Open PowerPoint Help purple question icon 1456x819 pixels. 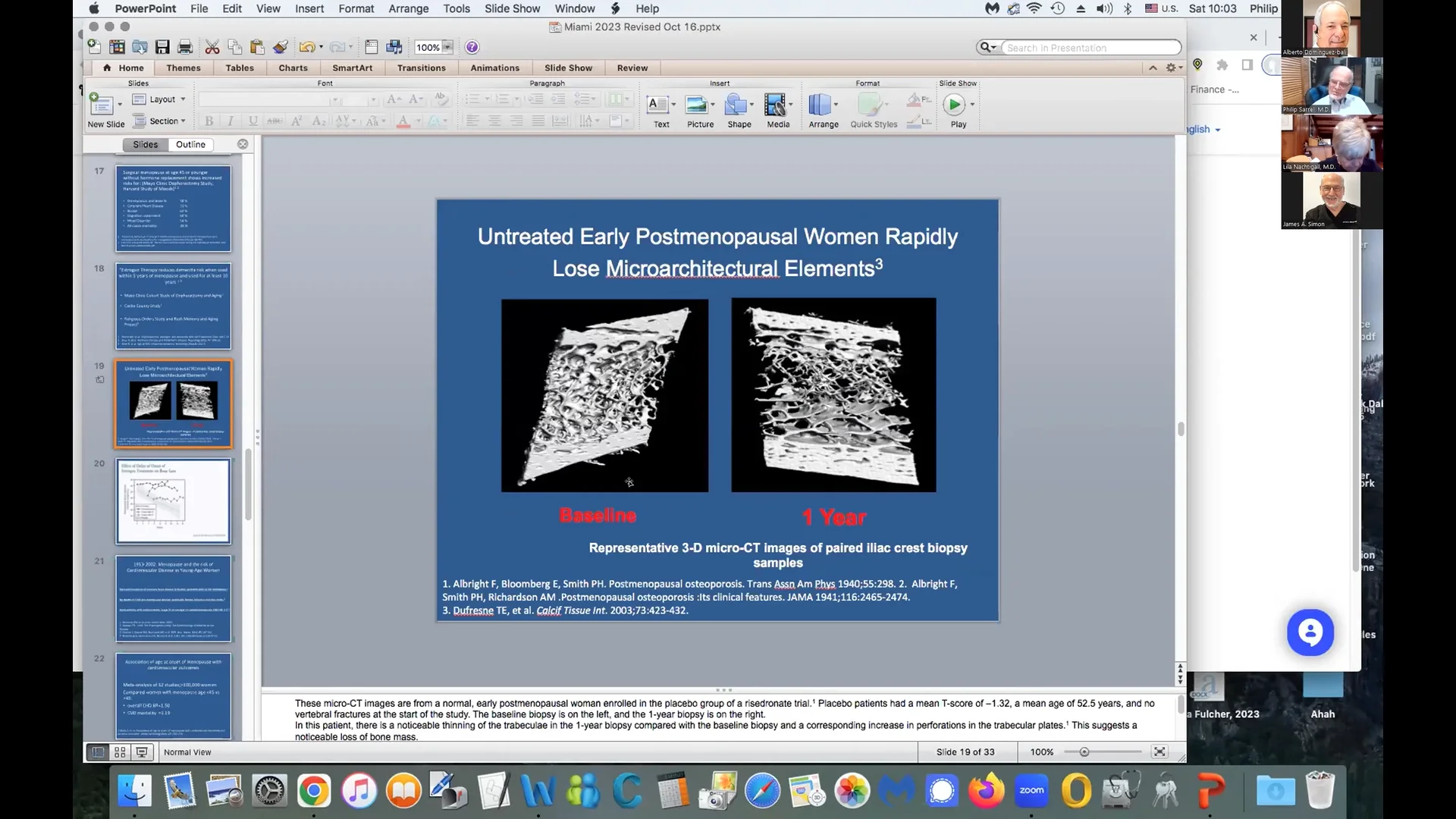(x=472, y=47)
